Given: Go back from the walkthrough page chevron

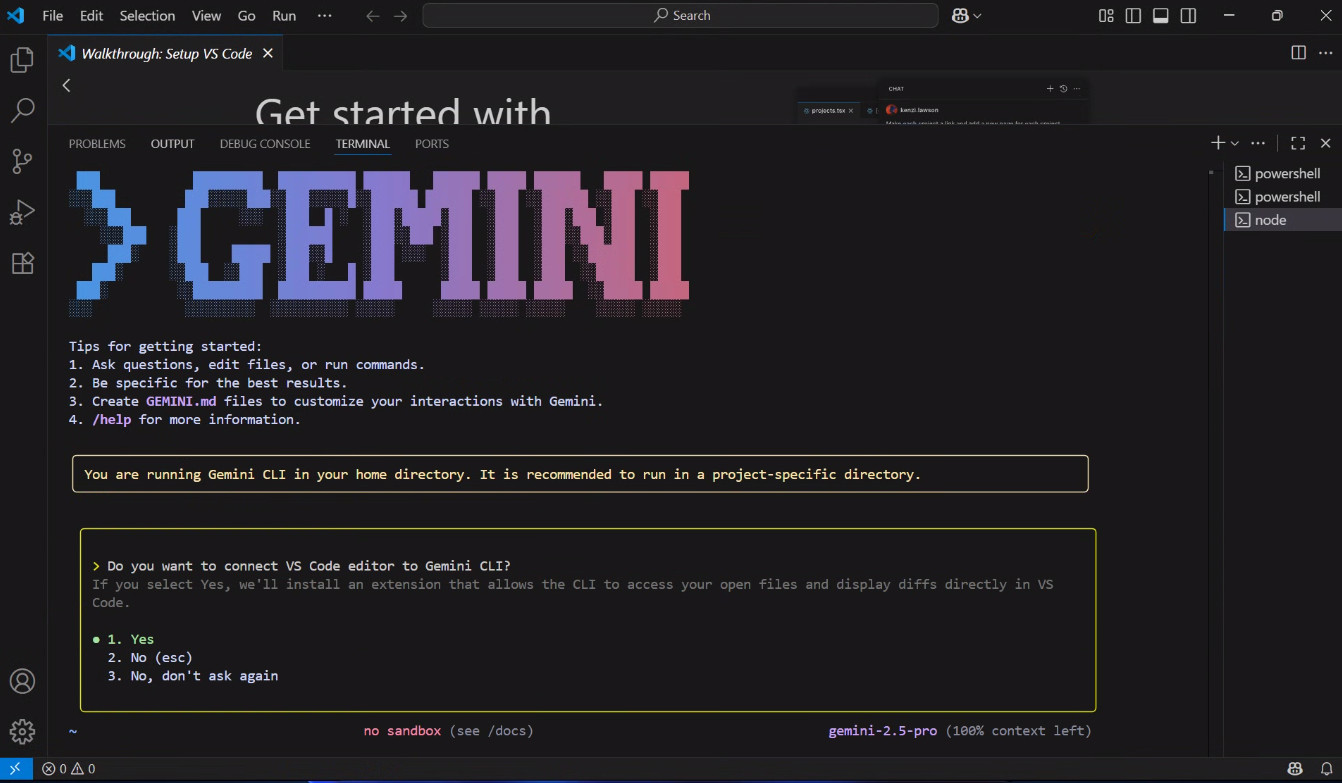Looking at the screenshot, I should pyautogui.click(x=66, y=86).
